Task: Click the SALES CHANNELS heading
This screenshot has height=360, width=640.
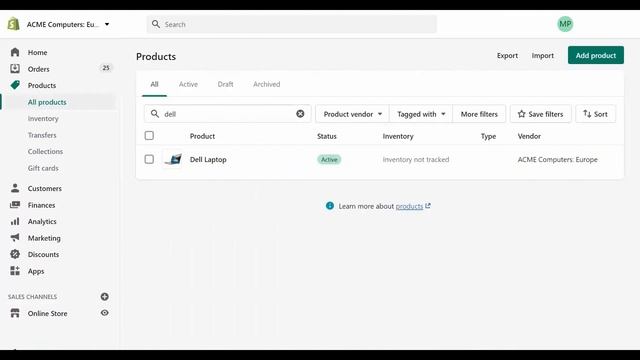Action: [33, 297]
